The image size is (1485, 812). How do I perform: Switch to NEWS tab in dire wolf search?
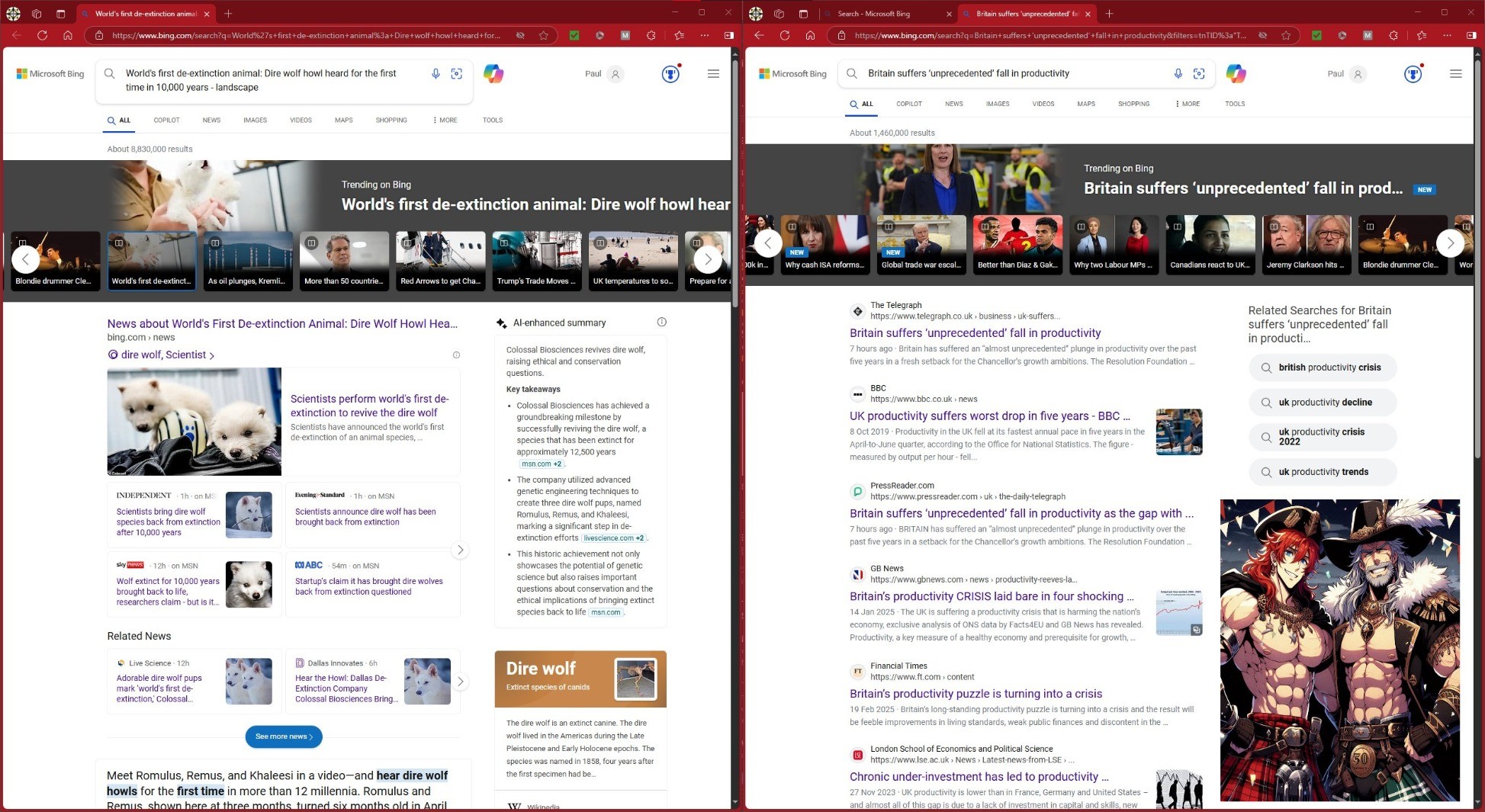point(211,120)
